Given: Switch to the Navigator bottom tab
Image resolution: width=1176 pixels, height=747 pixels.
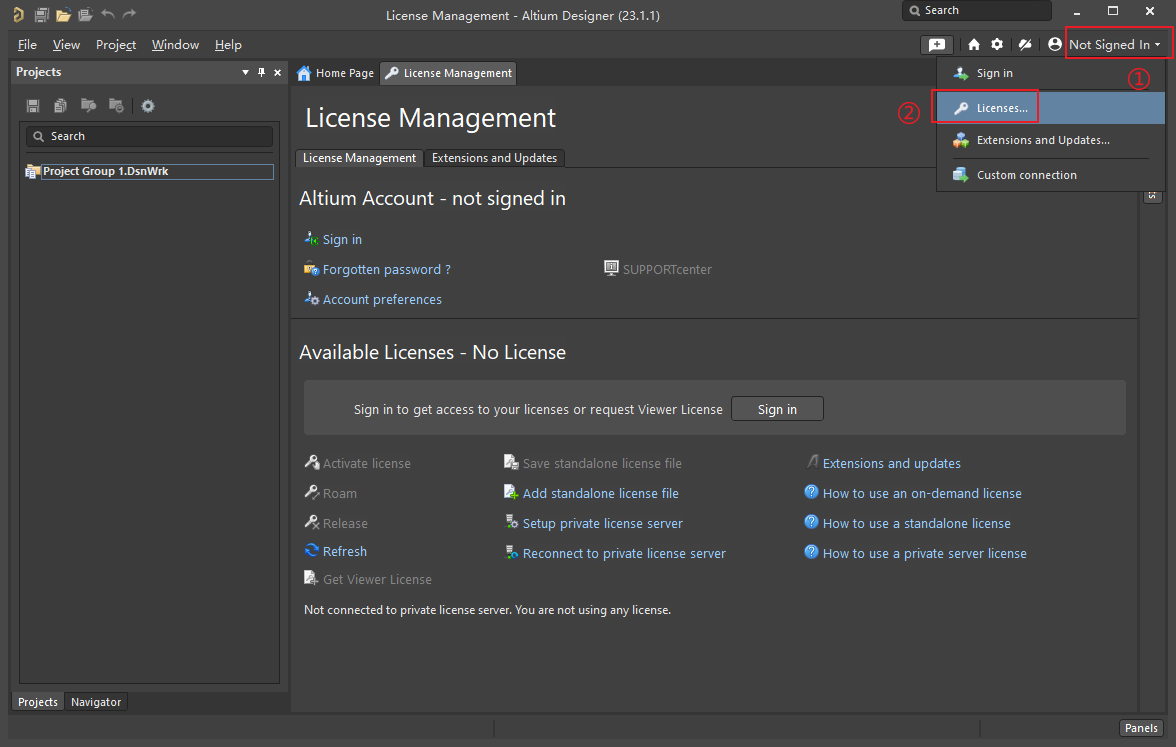Looking at the screenshot, I should (x=96, y=702).
